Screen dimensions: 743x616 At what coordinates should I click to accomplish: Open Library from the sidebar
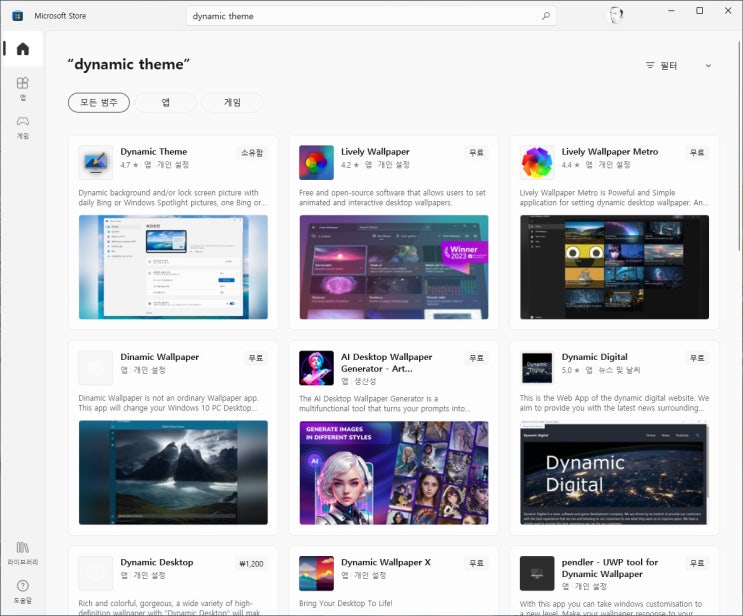coord(22,552)
